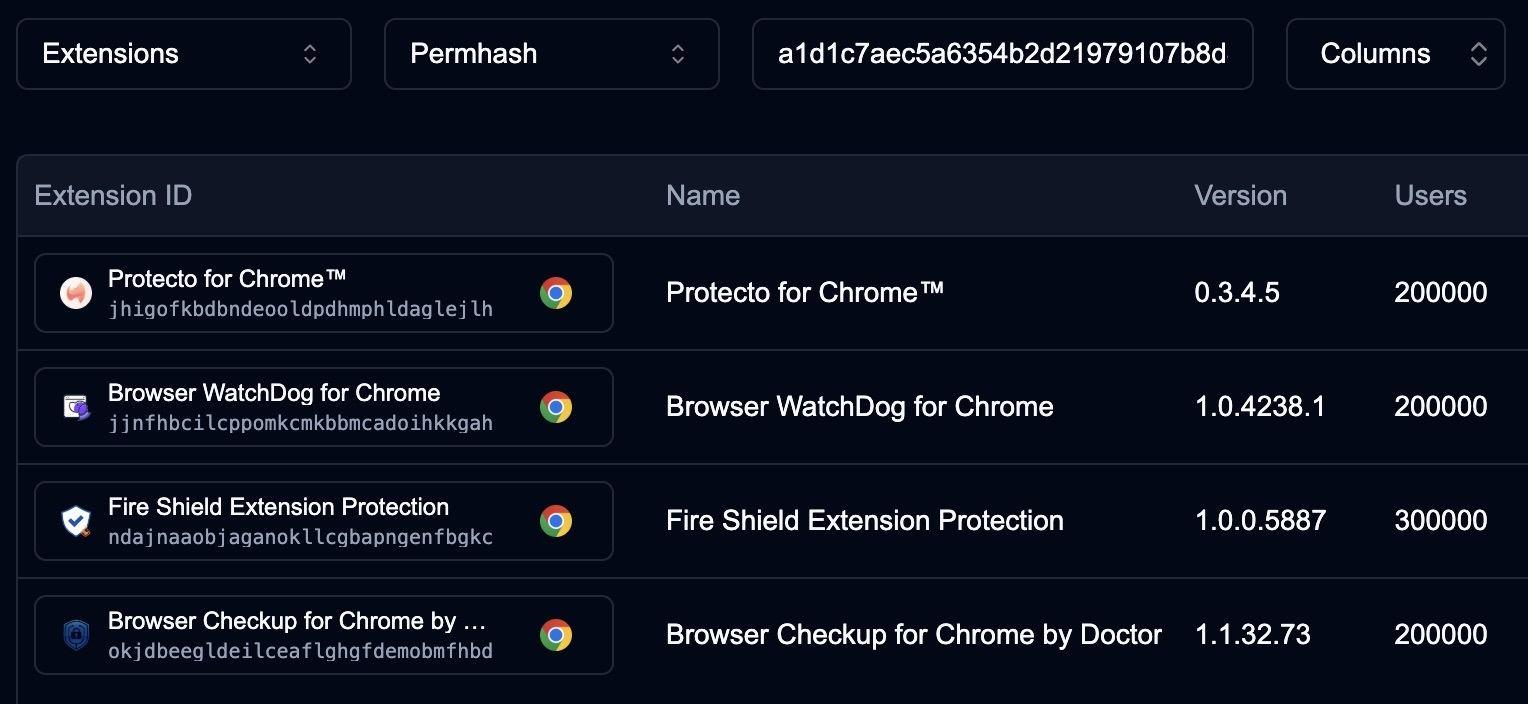Image resolution: width=1528 pixels, height=704 pixels.
Task: Click the permhash search input field
Action: click(1002, 54)
